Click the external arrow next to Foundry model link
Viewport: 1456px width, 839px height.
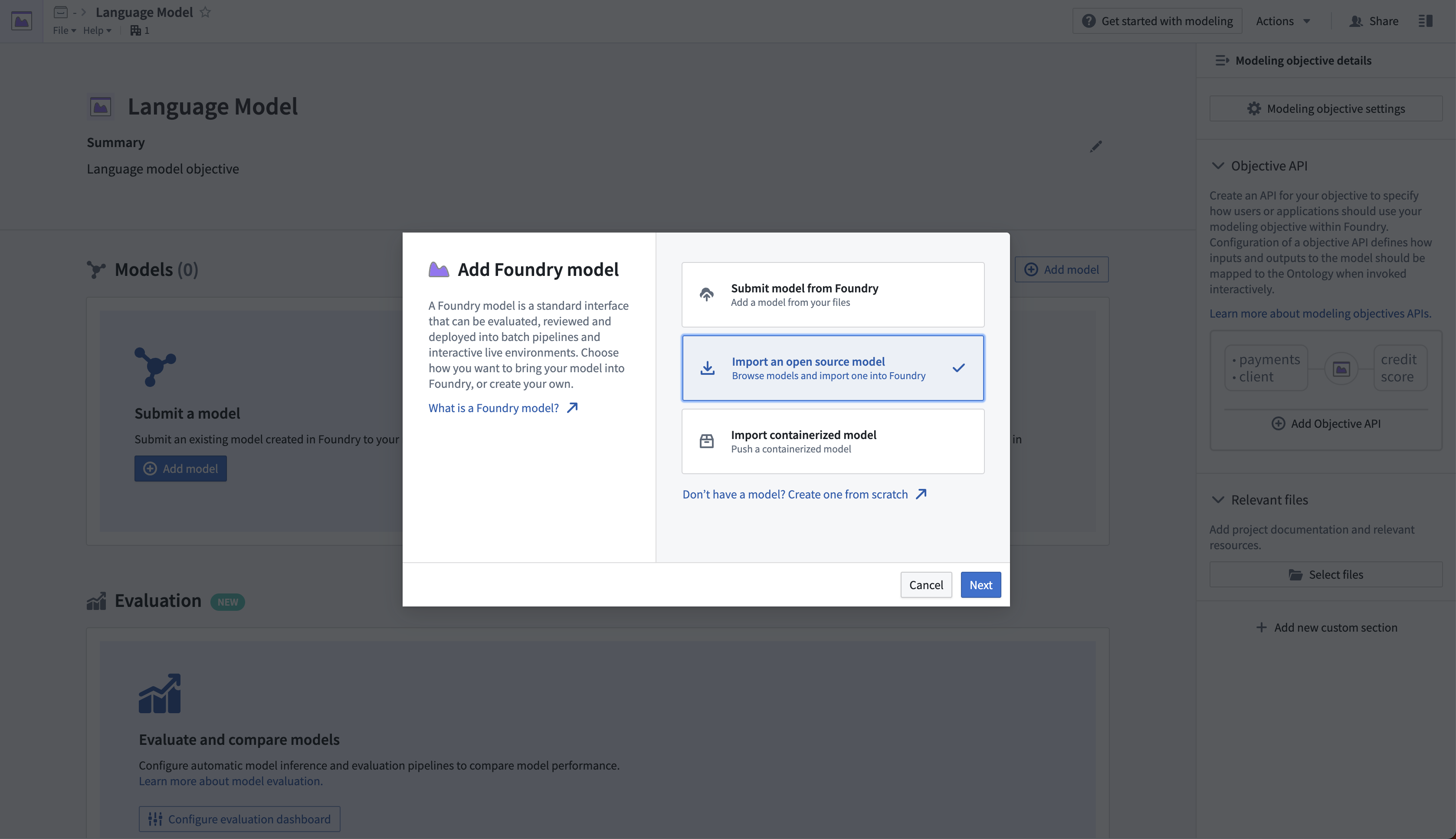pos(572,408)
